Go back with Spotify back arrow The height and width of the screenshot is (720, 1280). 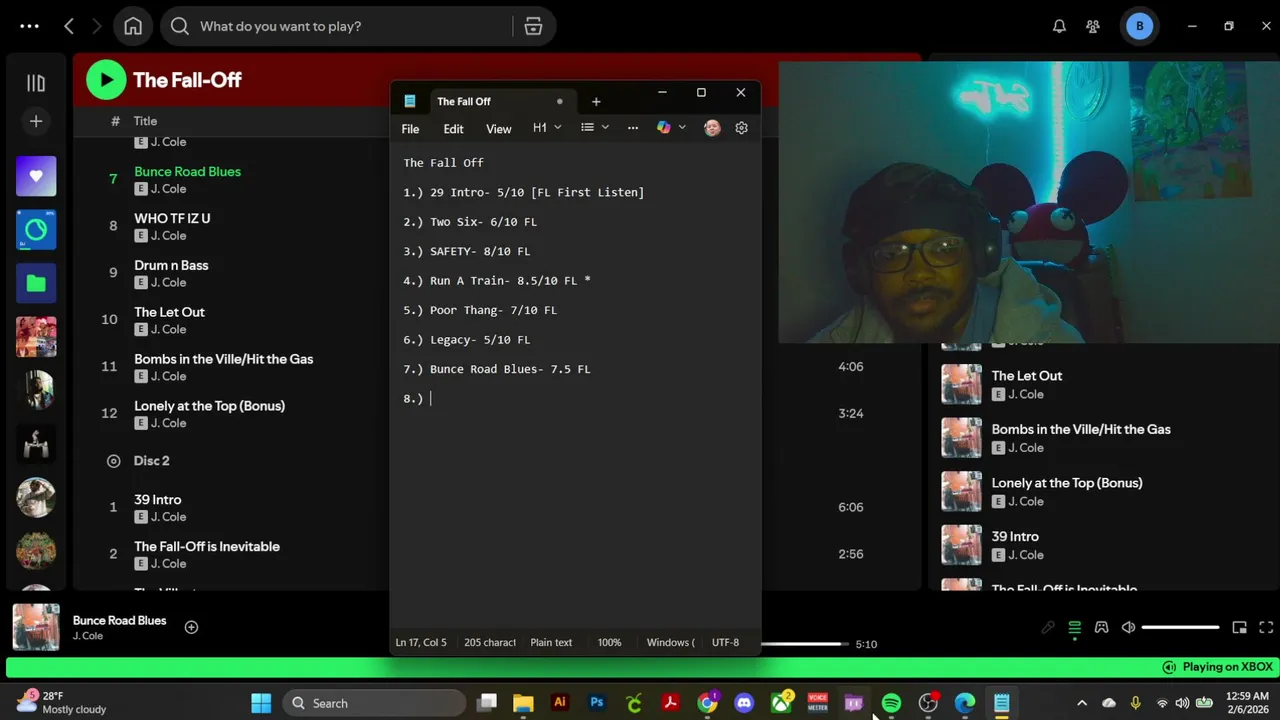tap(69, 26)
